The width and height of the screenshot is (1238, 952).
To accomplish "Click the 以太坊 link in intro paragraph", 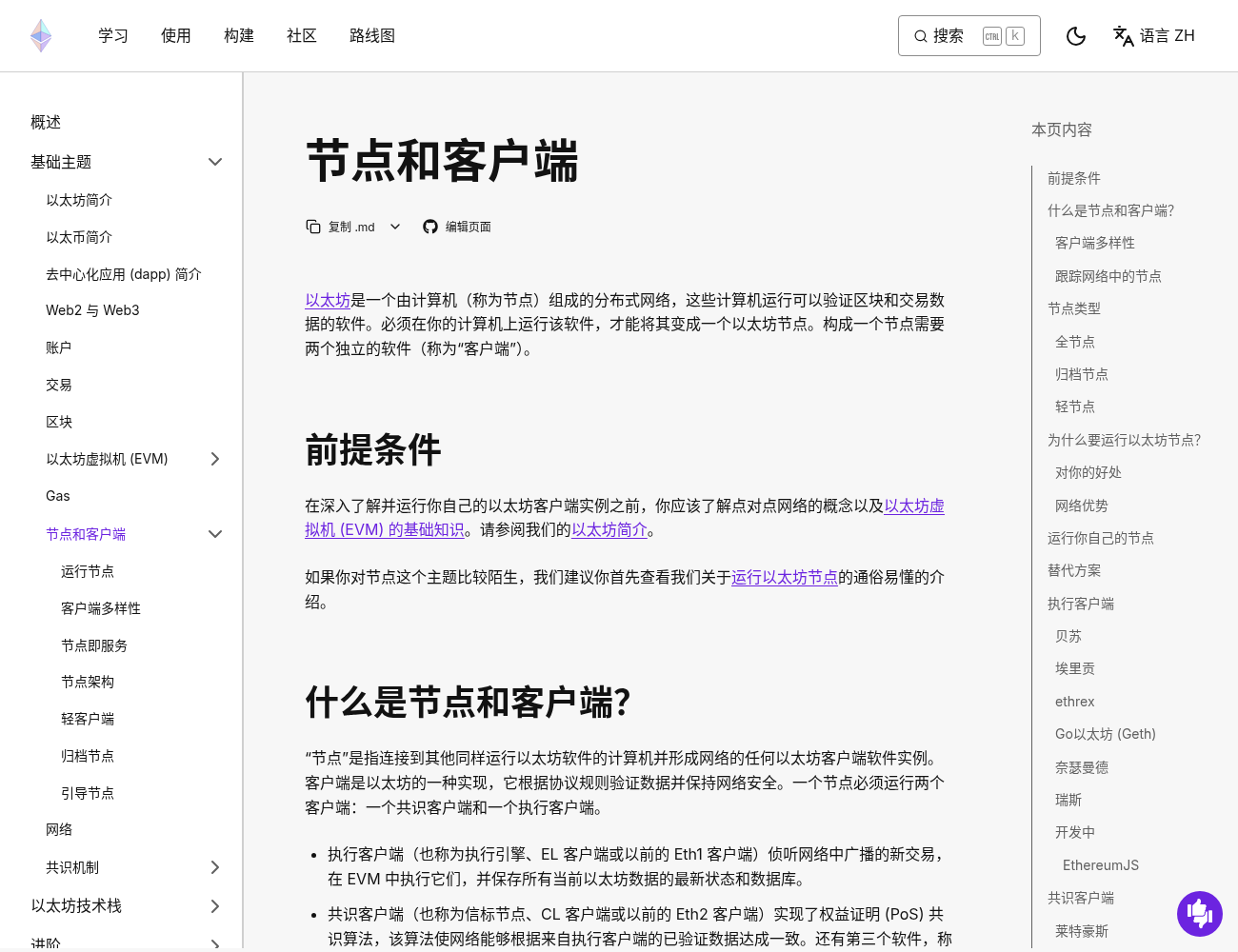I will 328,300.
